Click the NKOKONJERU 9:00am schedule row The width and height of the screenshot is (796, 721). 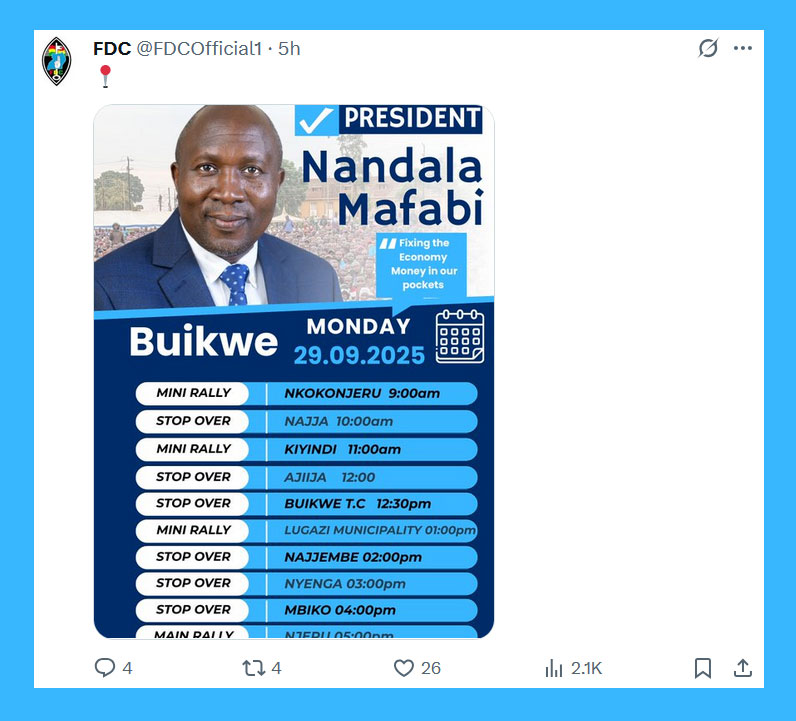[x=307, y=394]
